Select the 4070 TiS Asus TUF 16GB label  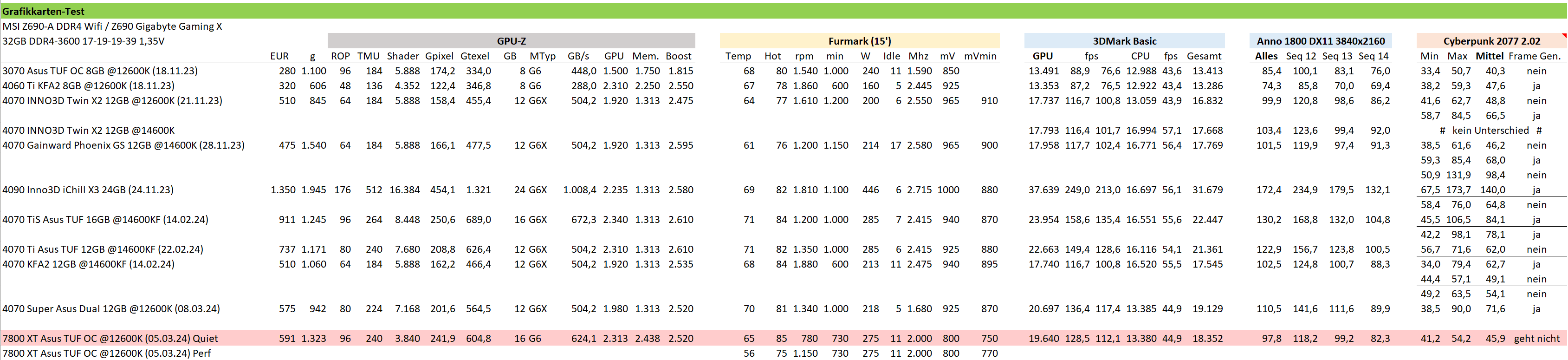click(x=105, y=219)
